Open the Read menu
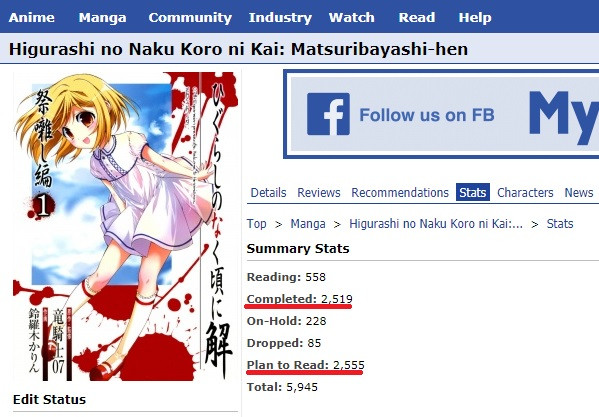Viewport: 599px width, 417px height. point(417,17)
